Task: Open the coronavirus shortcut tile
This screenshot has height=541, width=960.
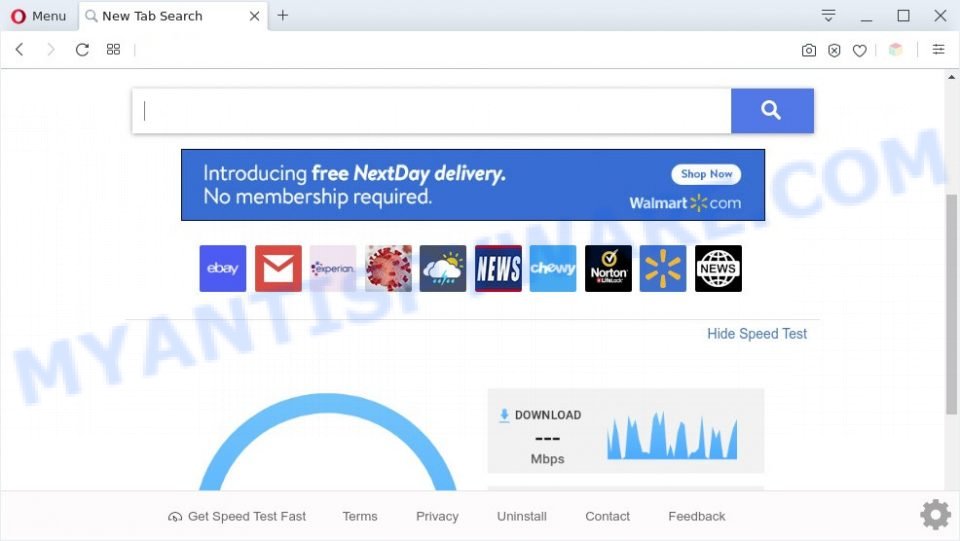Action: (388, 269)
